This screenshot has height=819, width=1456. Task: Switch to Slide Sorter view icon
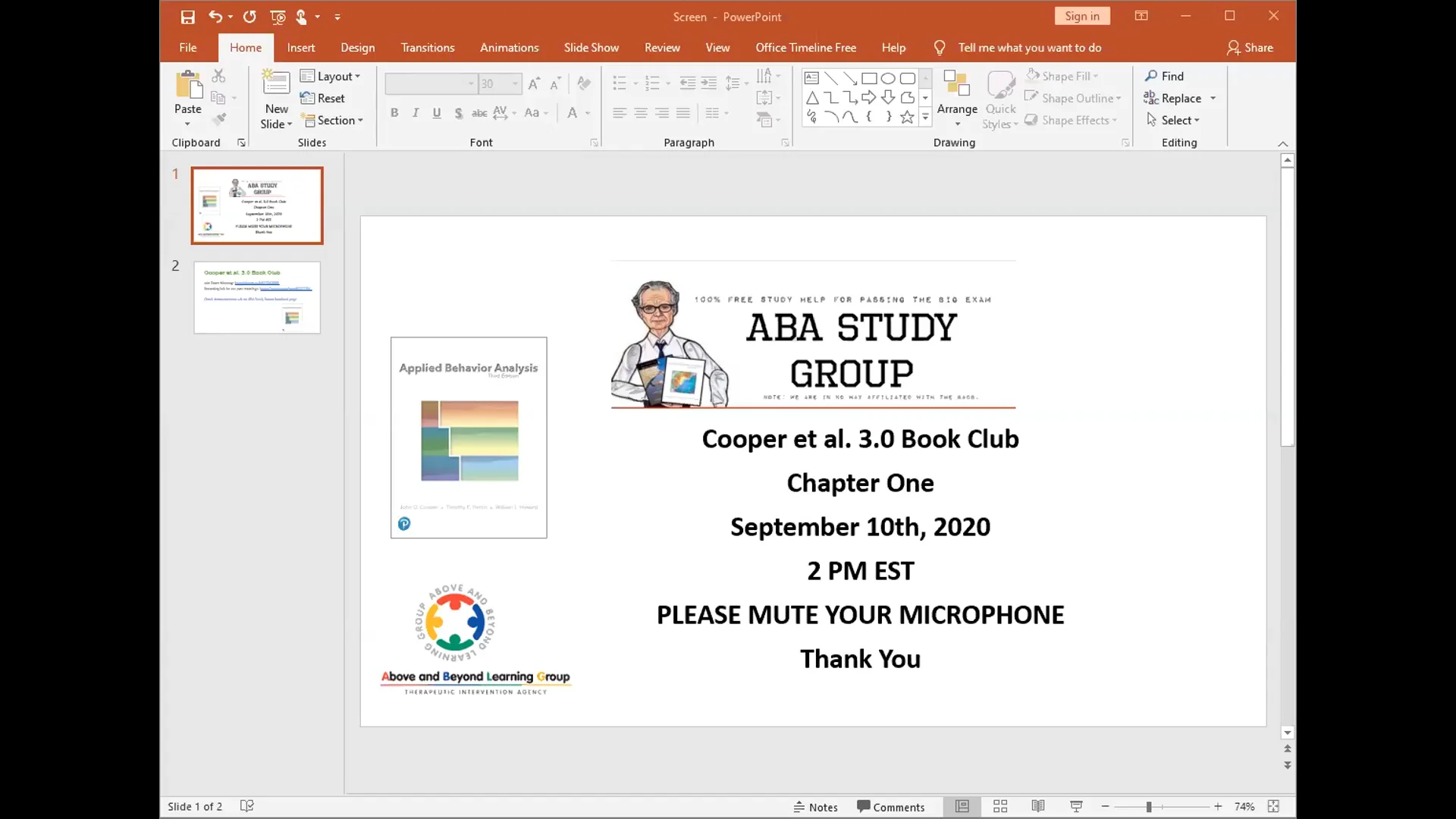(x=1000, y=806)
